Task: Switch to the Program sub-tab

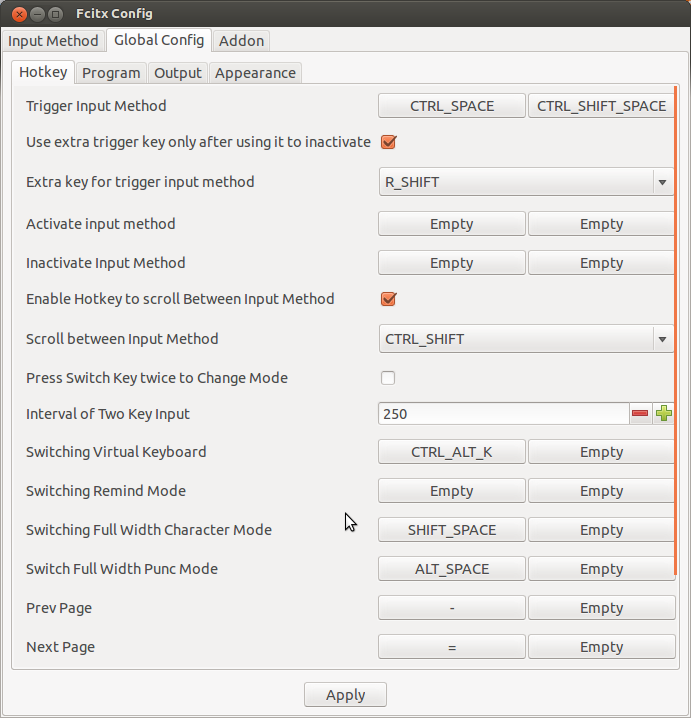Action: [x=111, y=73]
